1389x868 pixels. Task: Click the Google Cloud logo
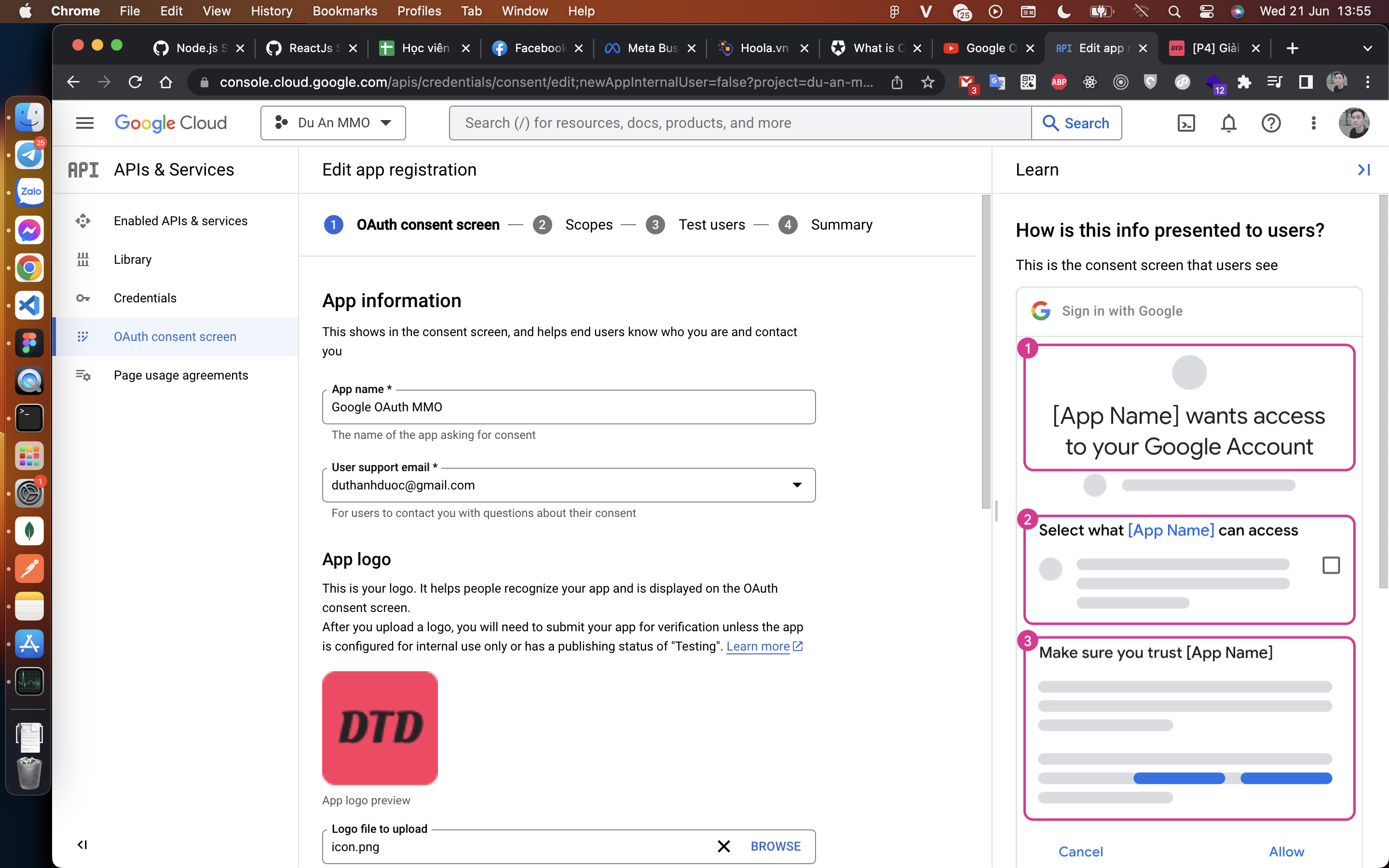click(170, 123)
